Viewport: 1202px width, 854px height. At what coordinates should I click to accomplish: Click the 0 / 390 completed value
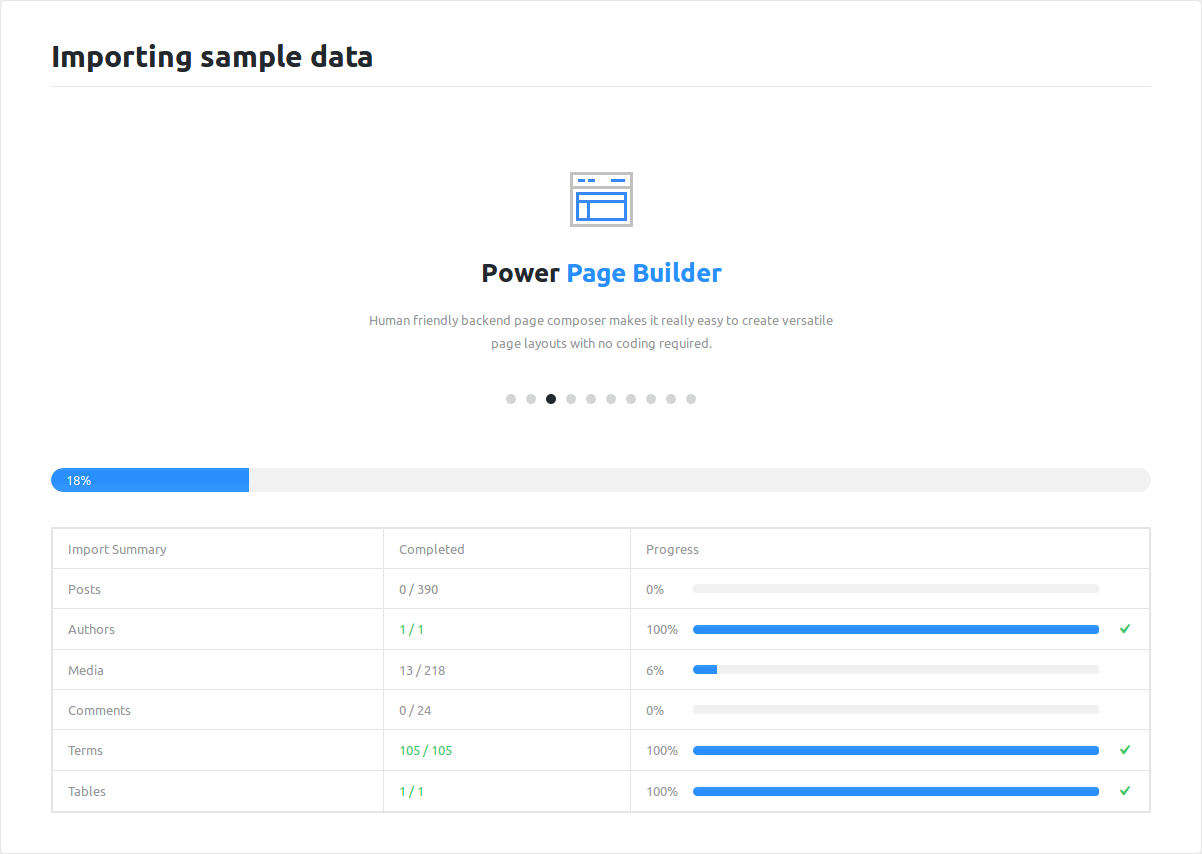click(419, 589)
